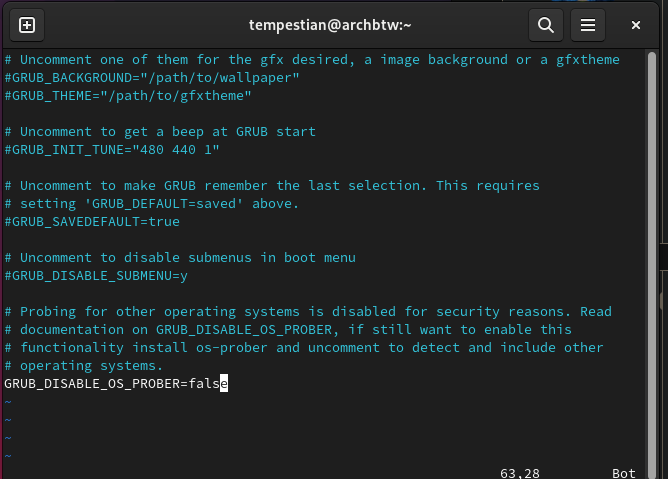Close the terminal window
The width and height of the screenshot is (668, 479).
[x=636, y=25]
